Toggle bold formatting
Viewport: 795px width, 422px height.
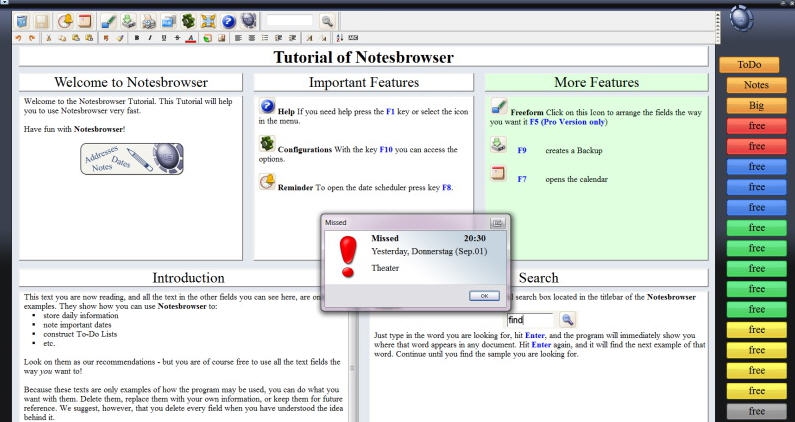(x=137, y=38)
